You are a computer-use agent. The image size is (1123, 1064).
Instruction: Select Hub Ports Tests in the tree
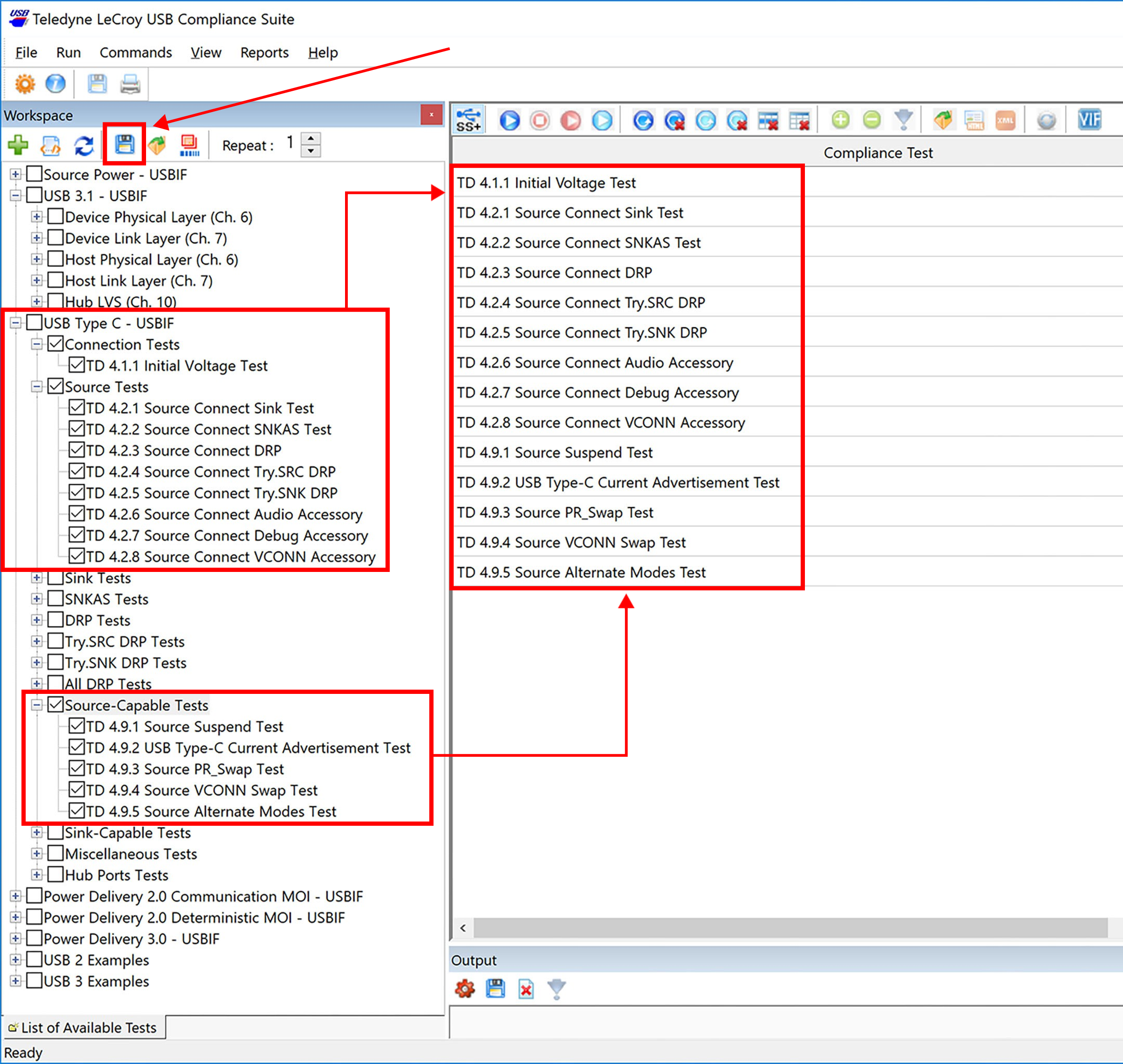[117, 874]
